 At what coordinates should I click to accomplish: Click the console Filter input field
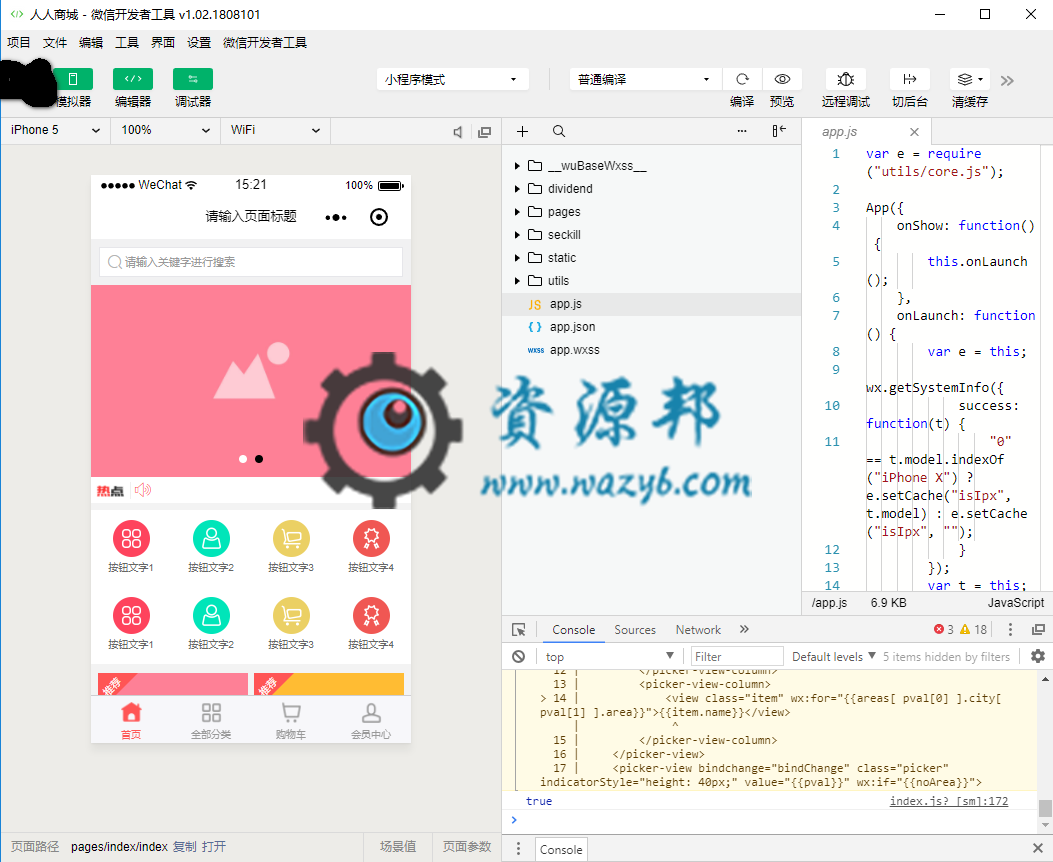[x=737, y=657]
